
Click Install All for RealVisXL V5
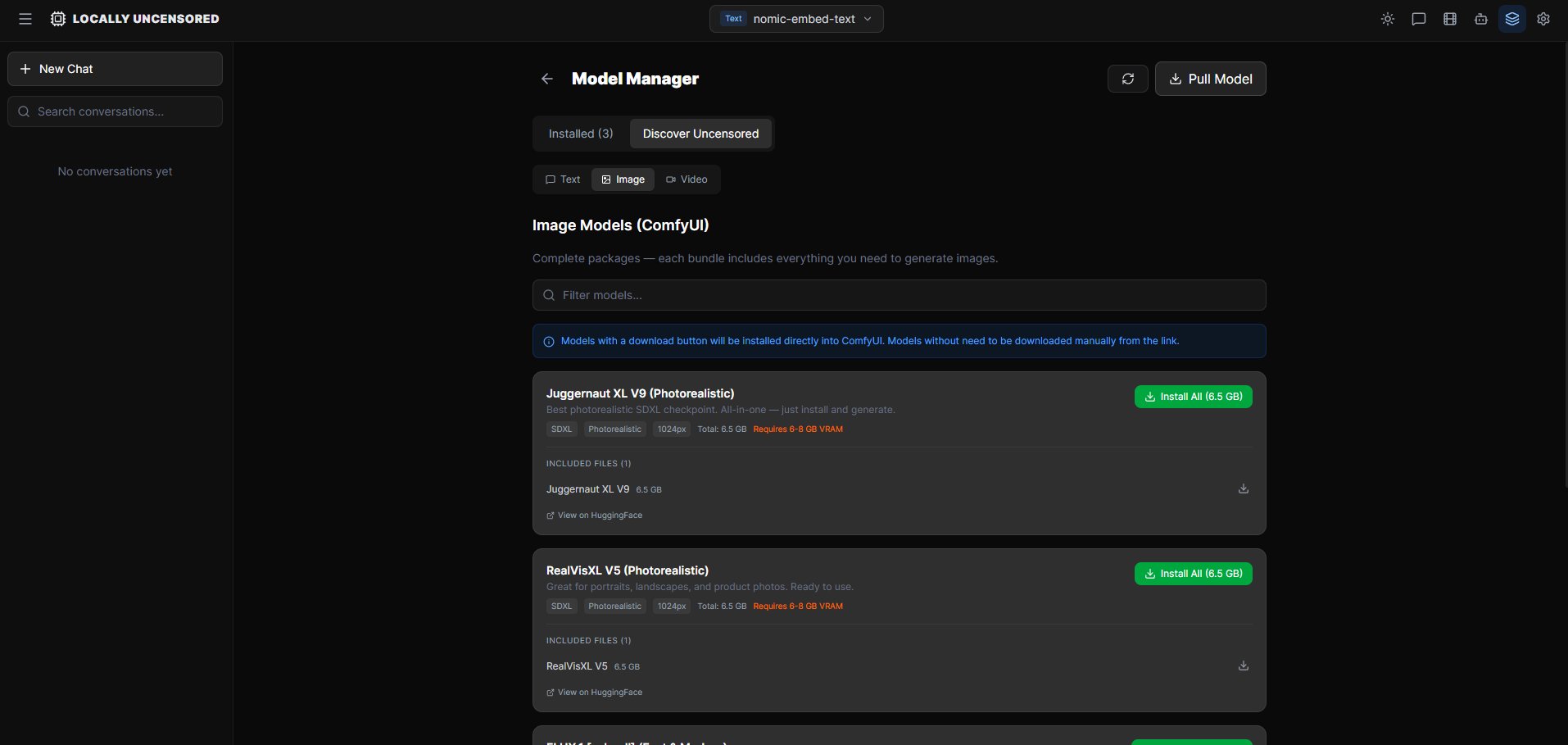click(x=1193, y=574)
